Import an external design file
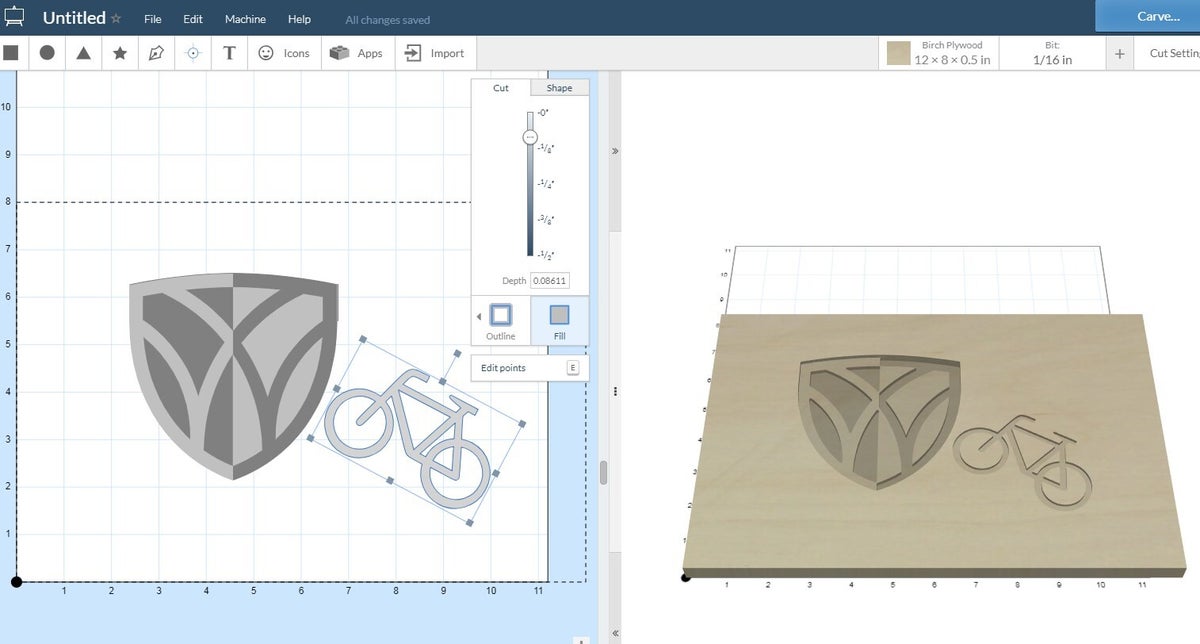The height and width of the screenshot is (644, 1200). click(436, 53)
